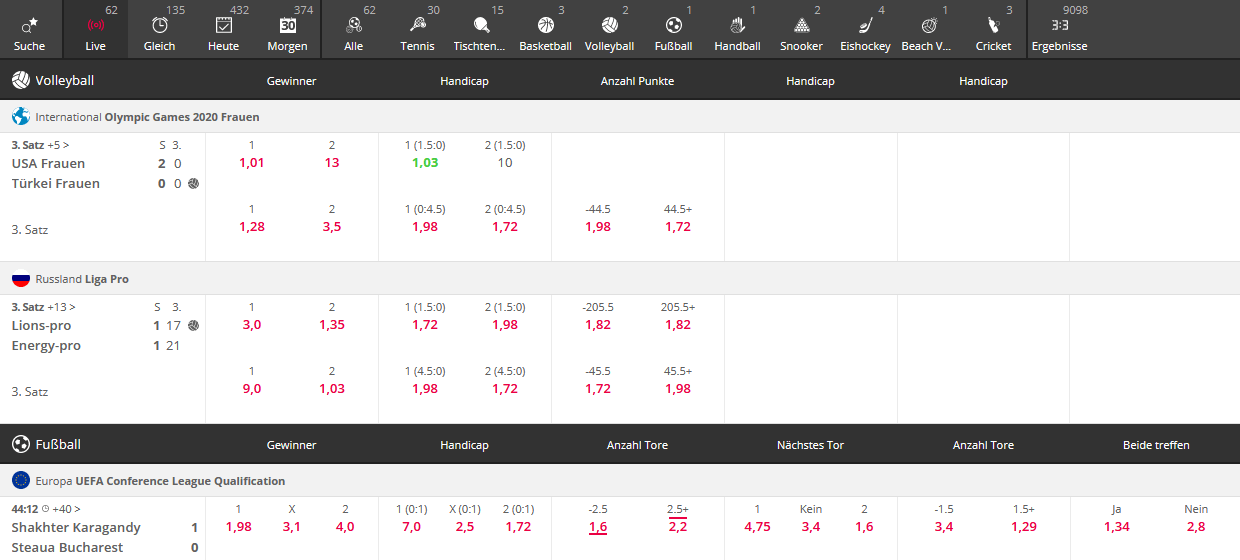
Task: Select Olympic 3. Satz over 44.5+ odds 1,72
Action: pos(678,227)
